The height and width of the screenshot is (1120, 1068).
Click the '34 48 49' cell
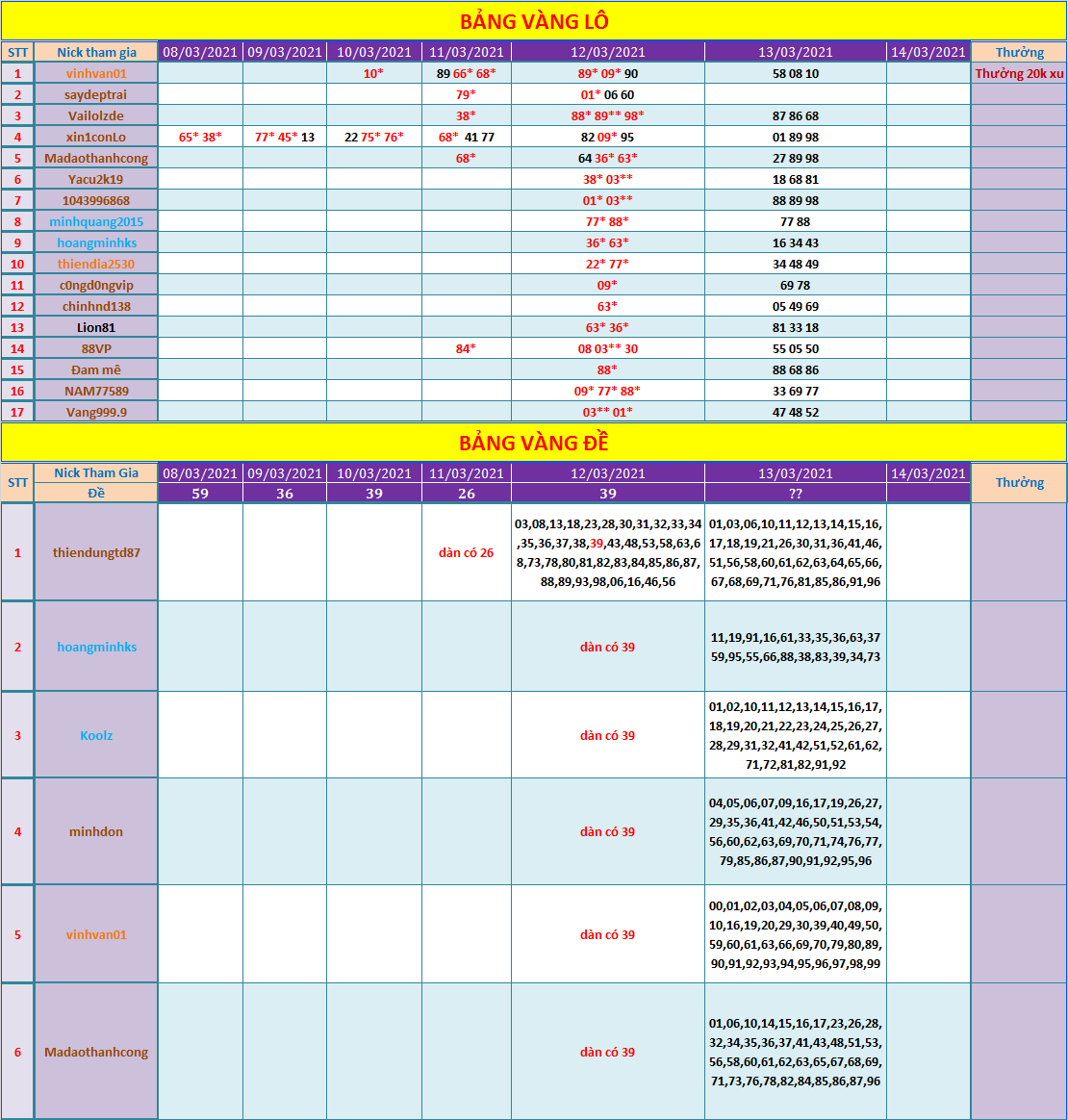coord(795,265)
